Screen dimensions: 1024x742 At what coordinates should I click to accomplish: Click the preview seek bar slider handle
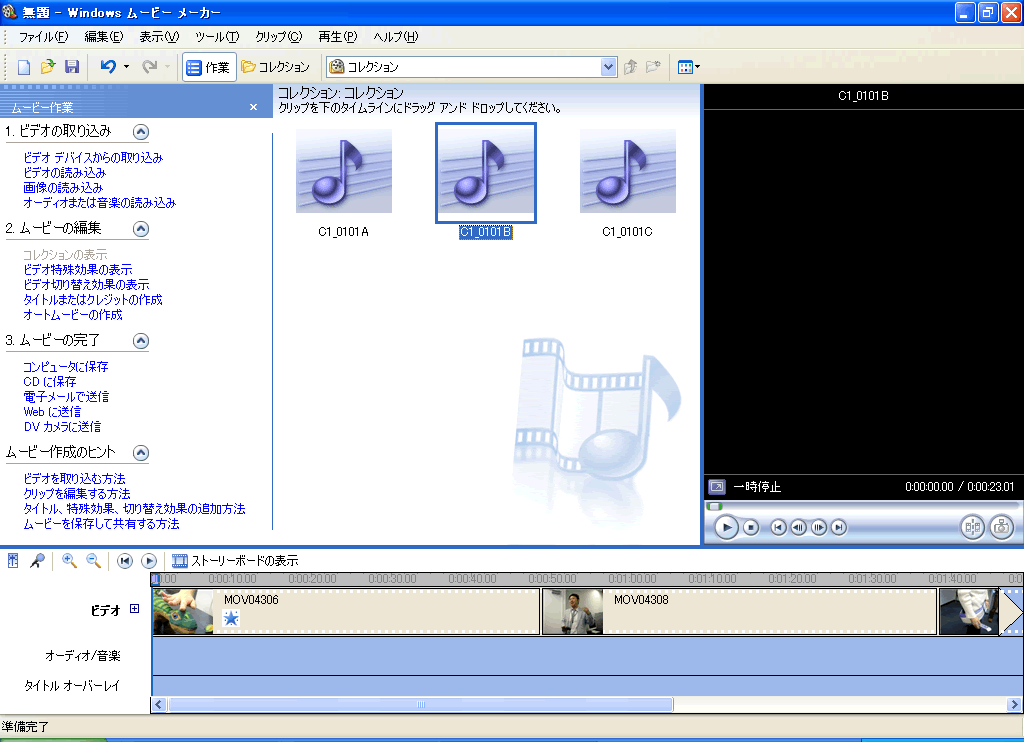715,506
